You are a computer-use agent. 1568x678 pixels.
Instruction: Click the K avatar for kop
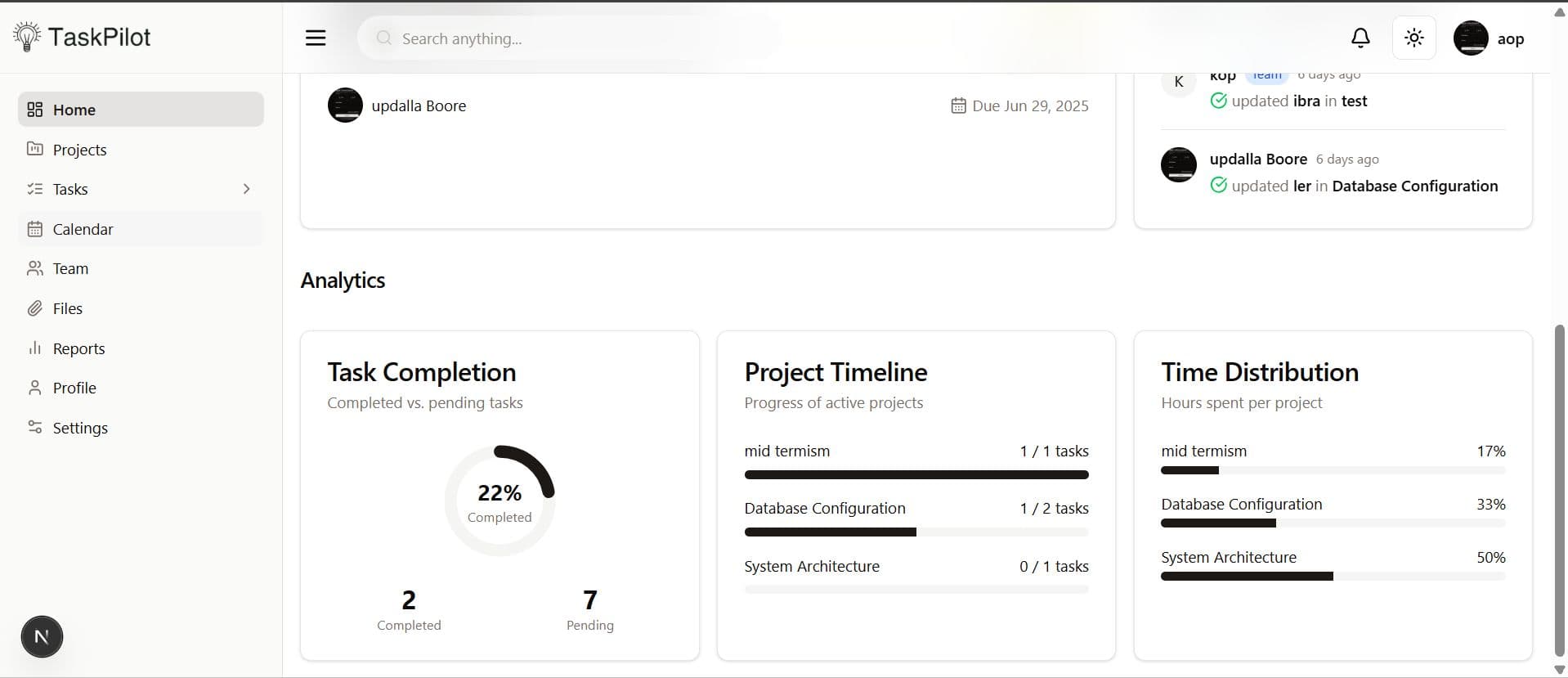pos(1179,82)
